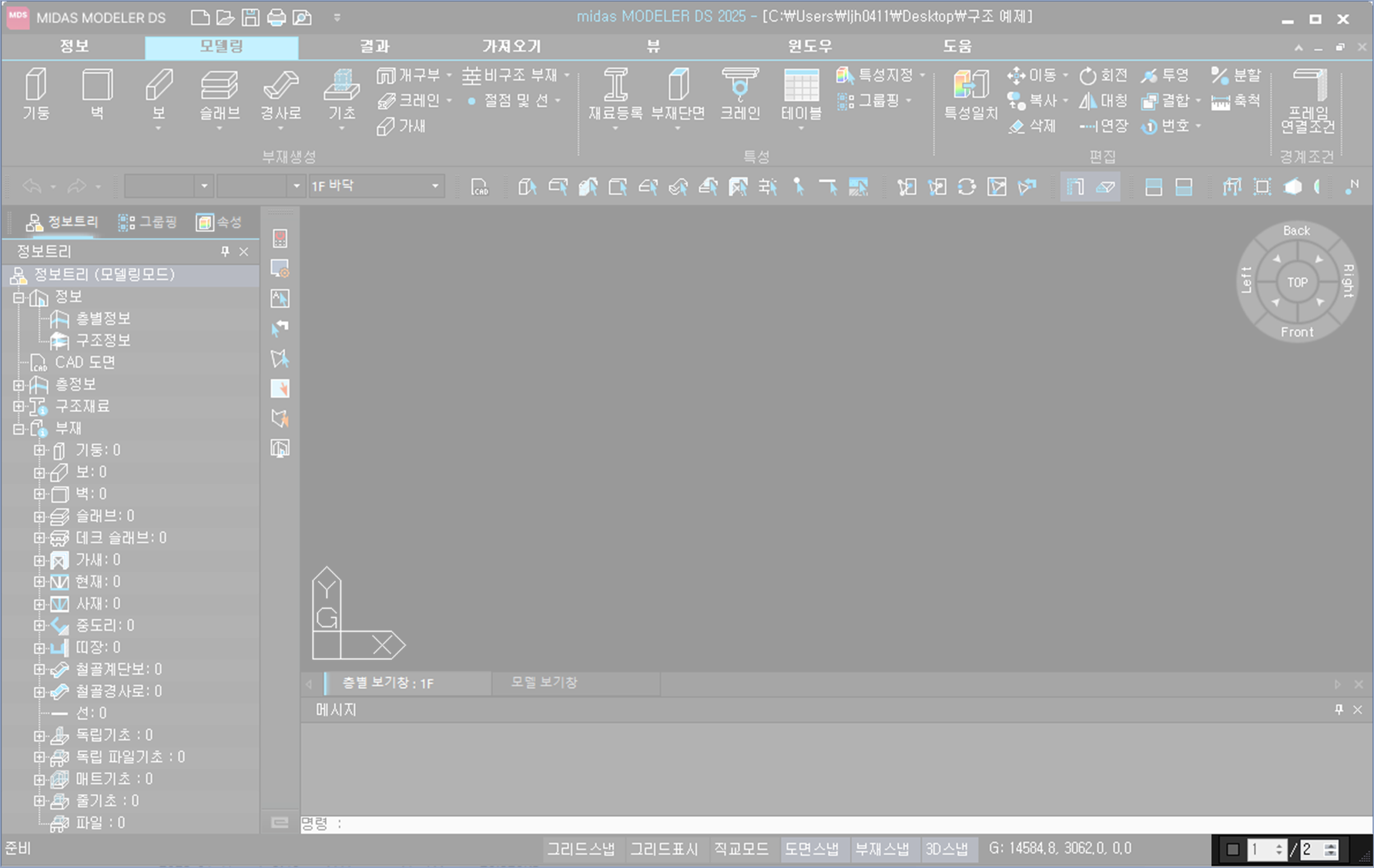
Task: Click the 크레인 crane property icon
Action: [x=740, y=94]
